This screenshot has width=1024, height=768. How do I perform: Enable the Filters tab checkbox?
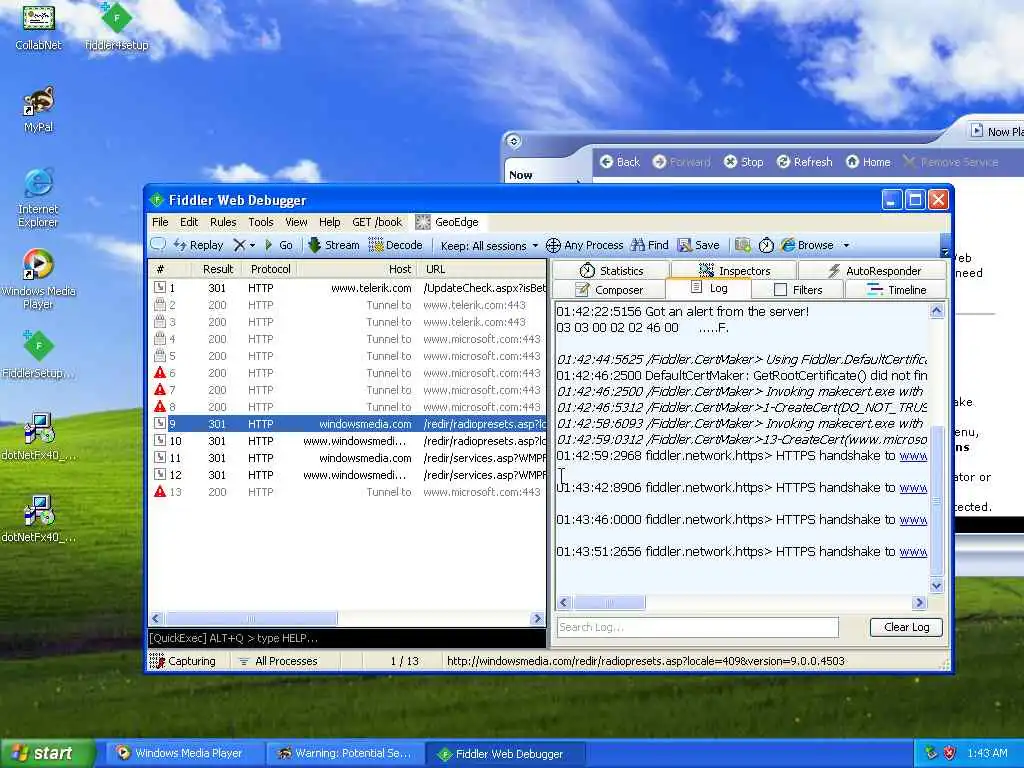(x=780, y=289)
